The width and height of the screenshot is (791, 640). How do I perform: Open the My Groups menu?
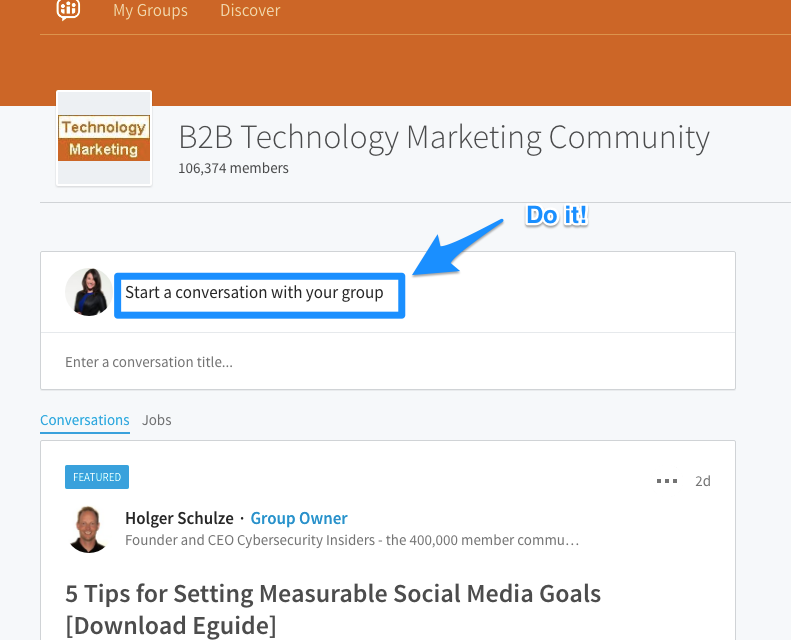click(150, 10)
